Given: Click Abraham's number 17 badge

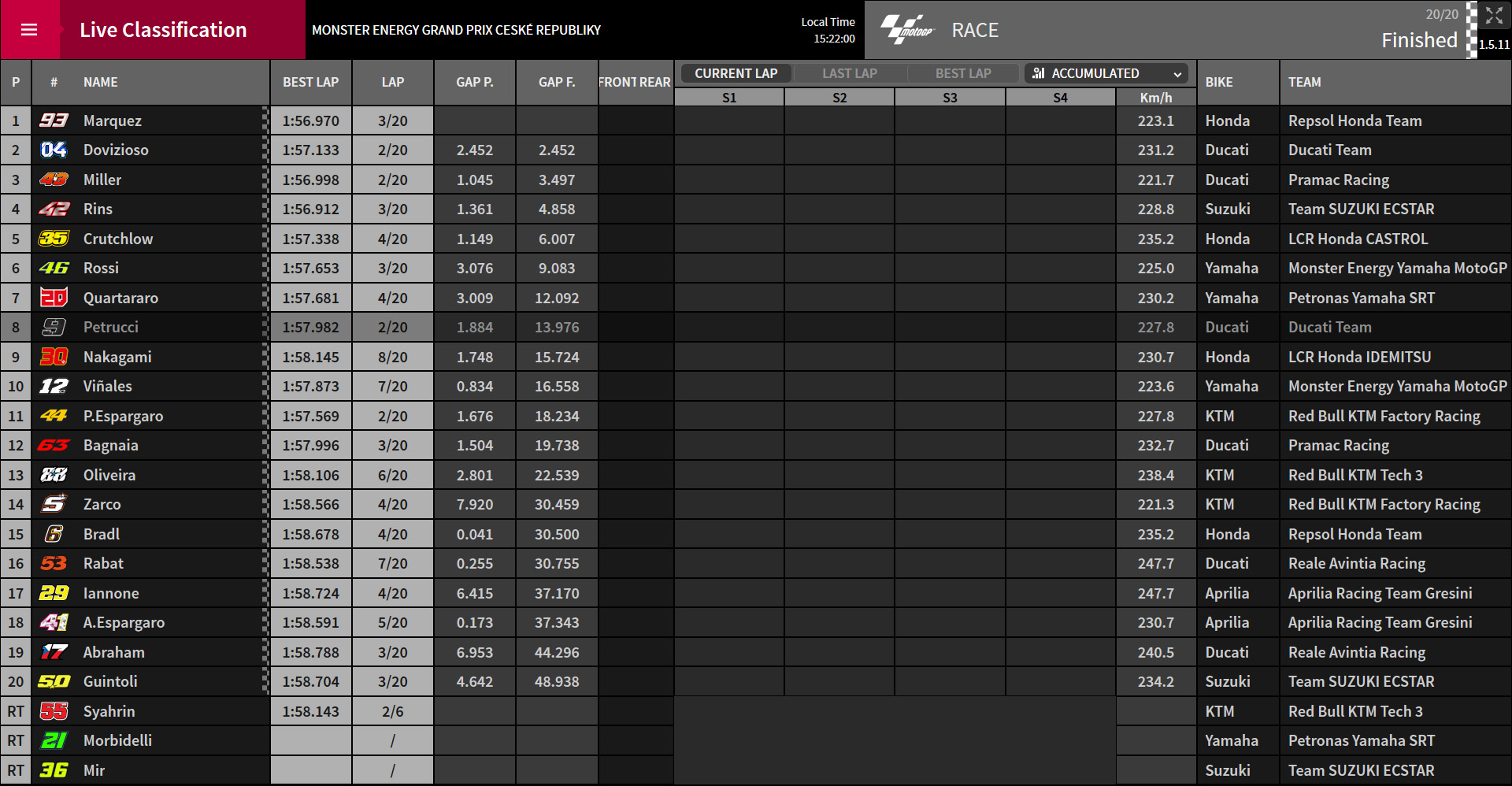Looking at the screenshot, I should click(x=54, y=652).
